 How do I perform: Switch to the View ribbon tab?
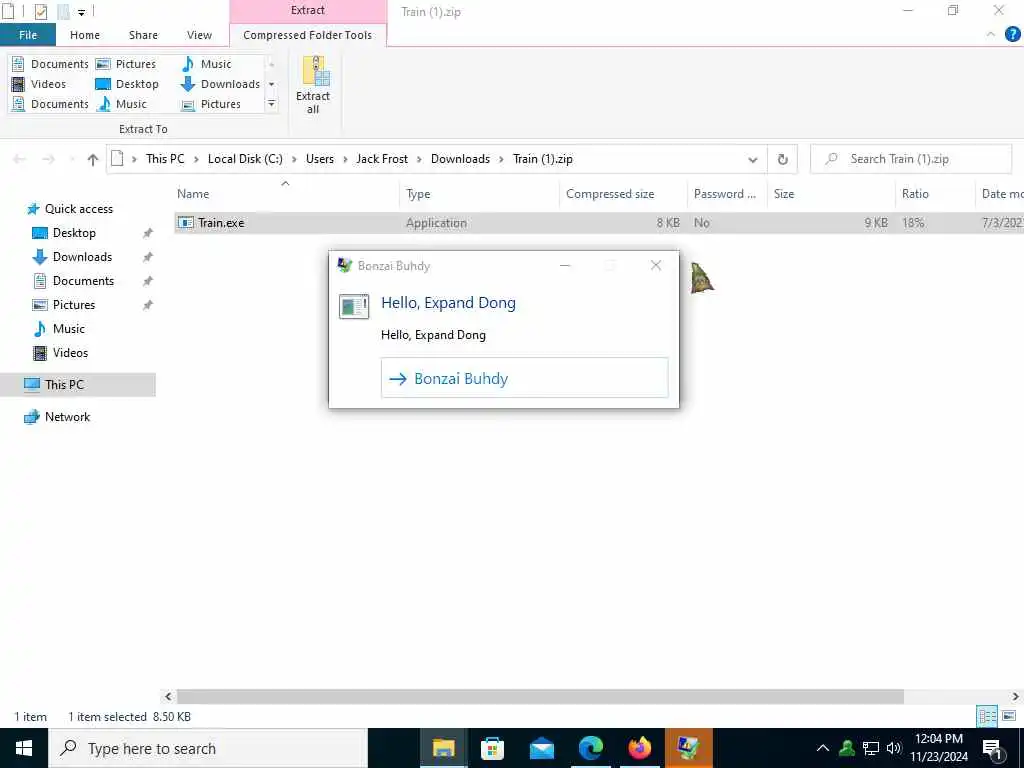[x=199, y=35]
